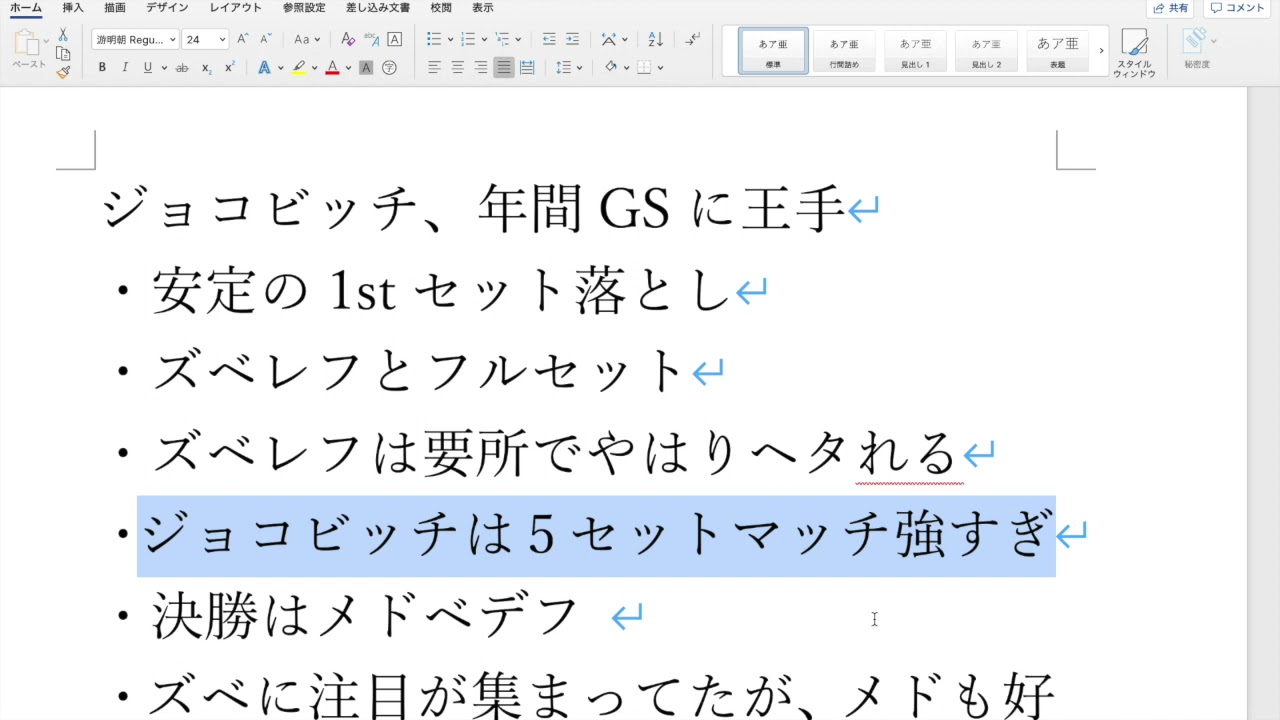Toggle bold formatting

pos(102,68)
